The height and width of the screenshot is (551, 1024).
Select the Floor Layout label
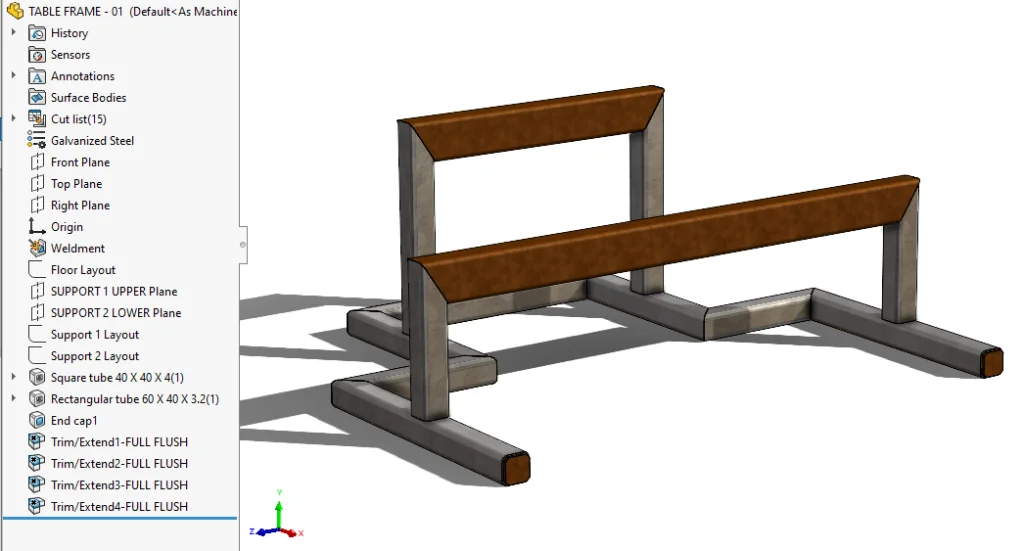[x=84, y=270]
